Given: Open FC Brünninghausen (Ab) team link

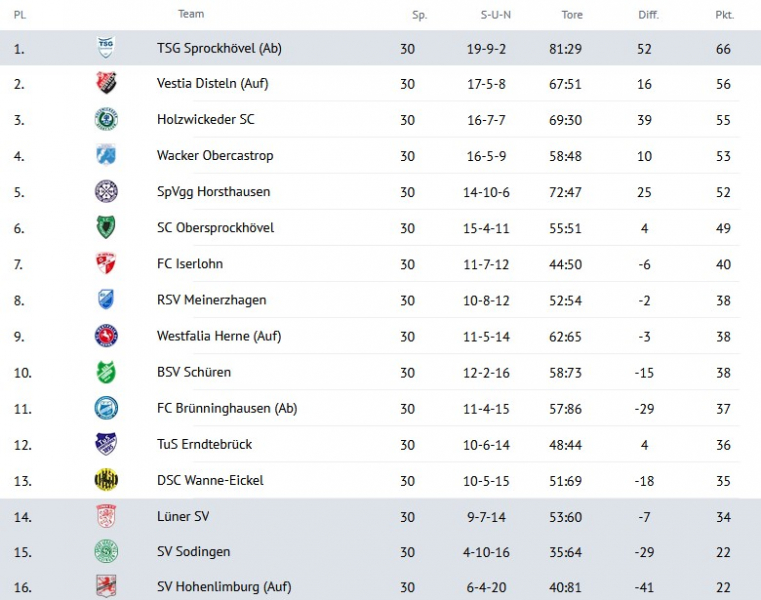Looking at the screenshot, I should (227, 408).
